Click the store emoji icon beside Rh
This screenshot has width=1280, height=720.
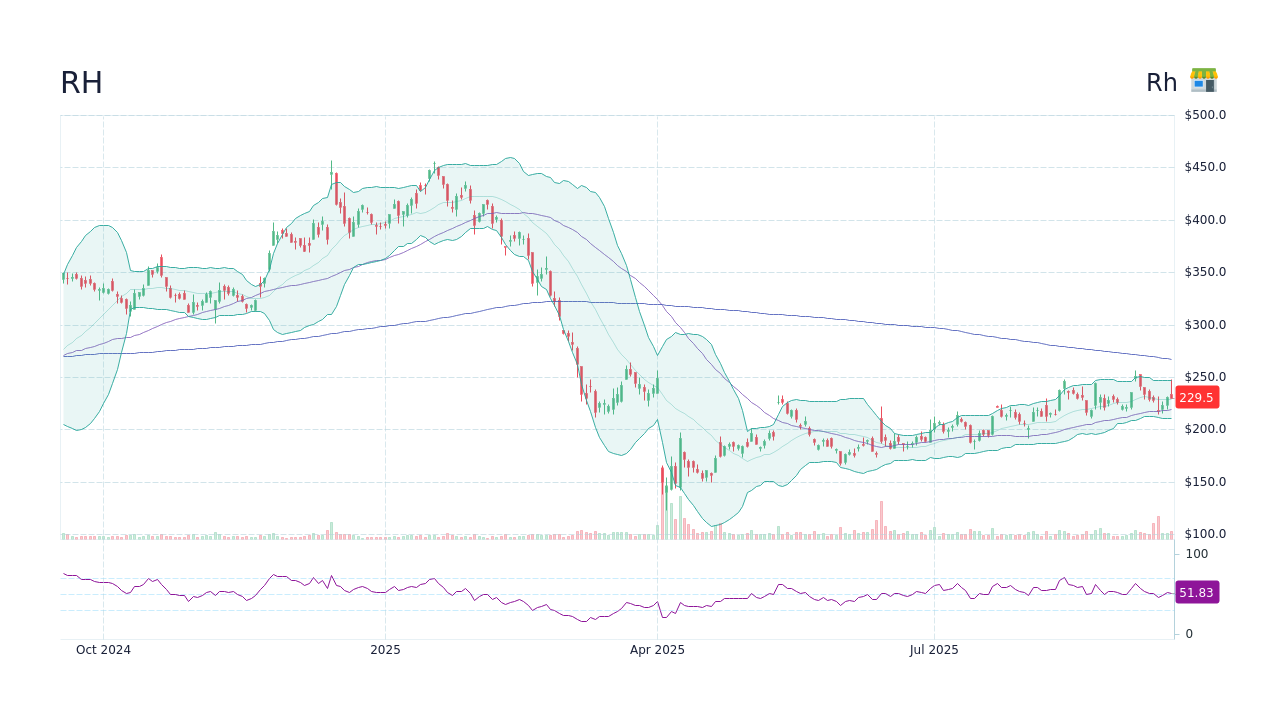click(1203, 81)
